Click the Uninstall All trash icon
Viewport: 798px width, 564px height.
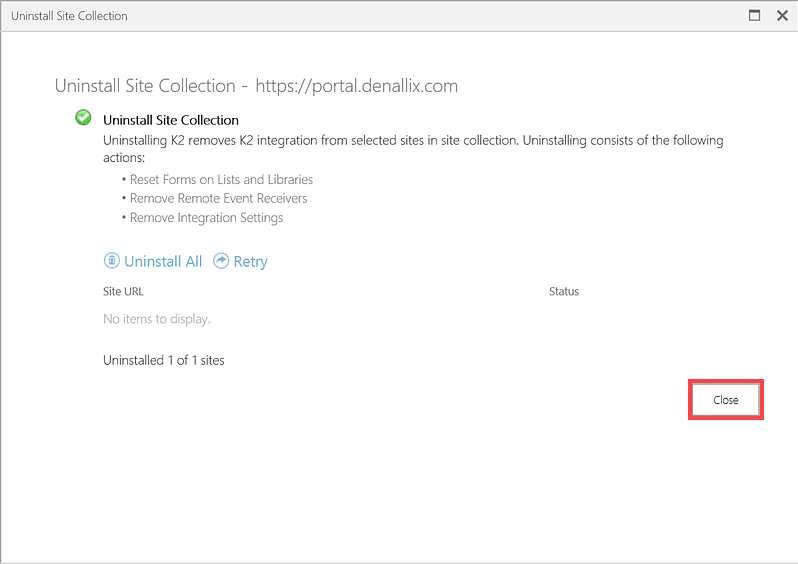click(x=112, y=261)
